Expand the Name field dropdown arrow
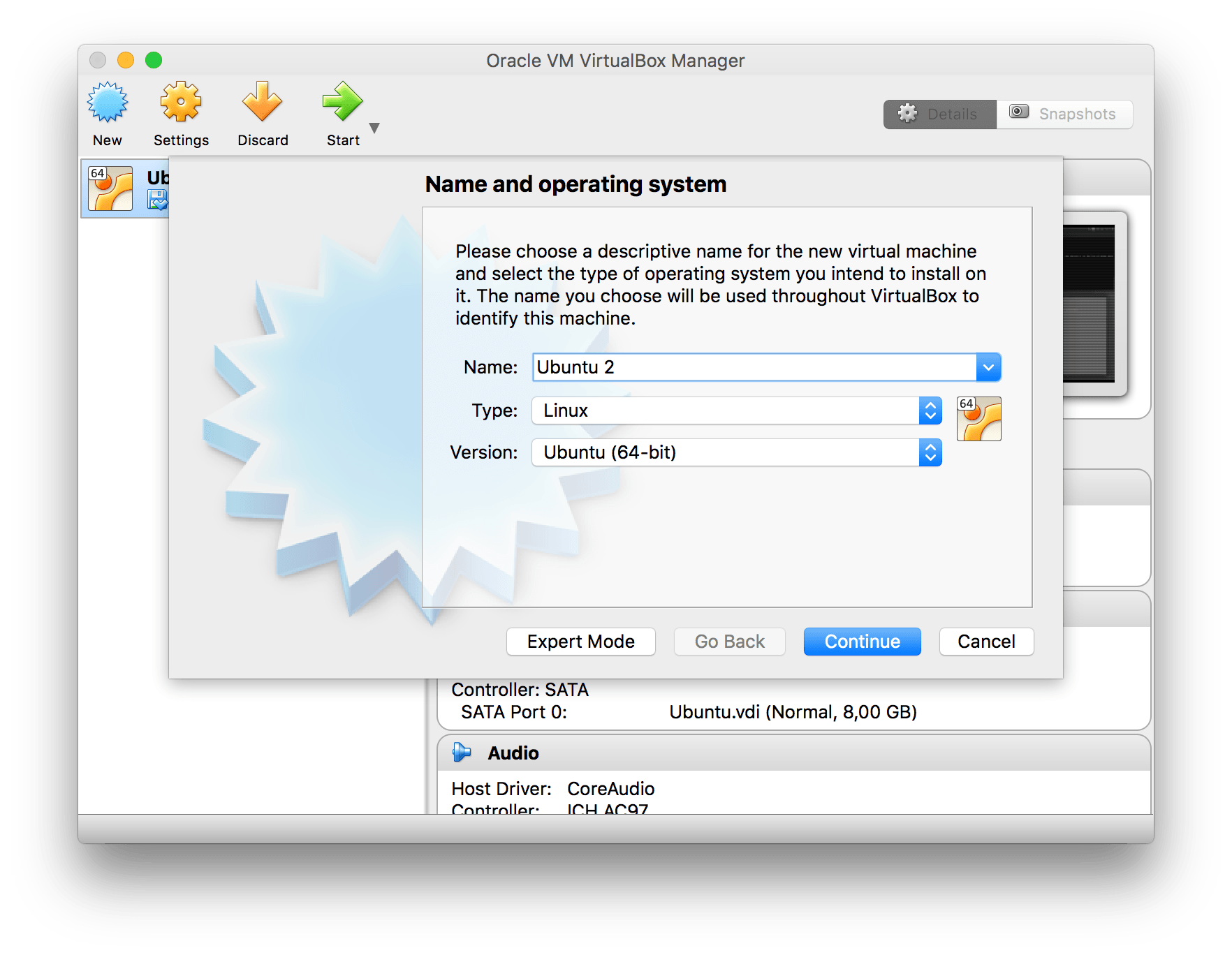 988,367
